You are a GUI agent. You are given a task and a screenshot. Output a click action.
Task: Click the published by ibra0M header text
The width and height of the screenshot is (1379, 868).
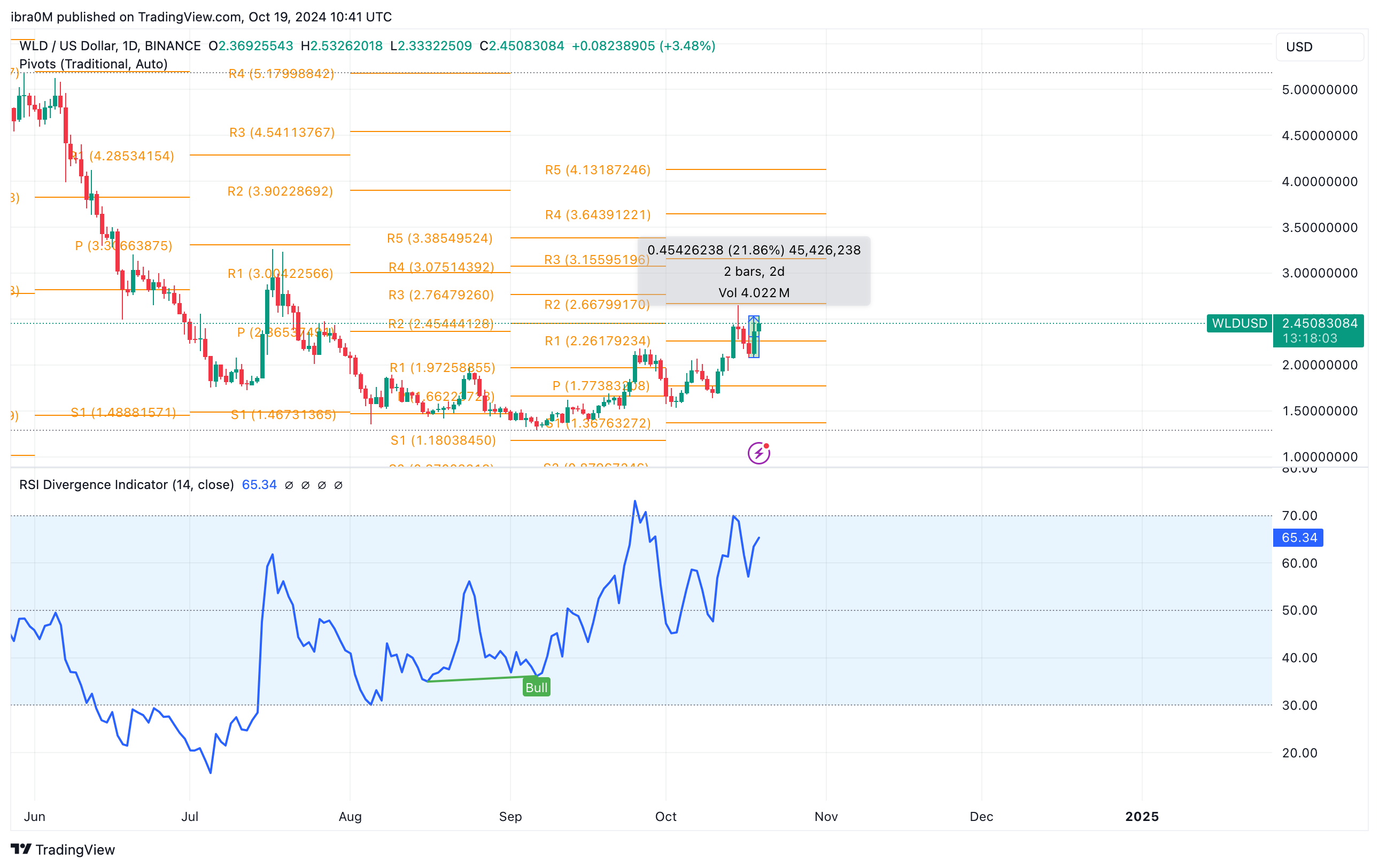click(x=201, y=17)
